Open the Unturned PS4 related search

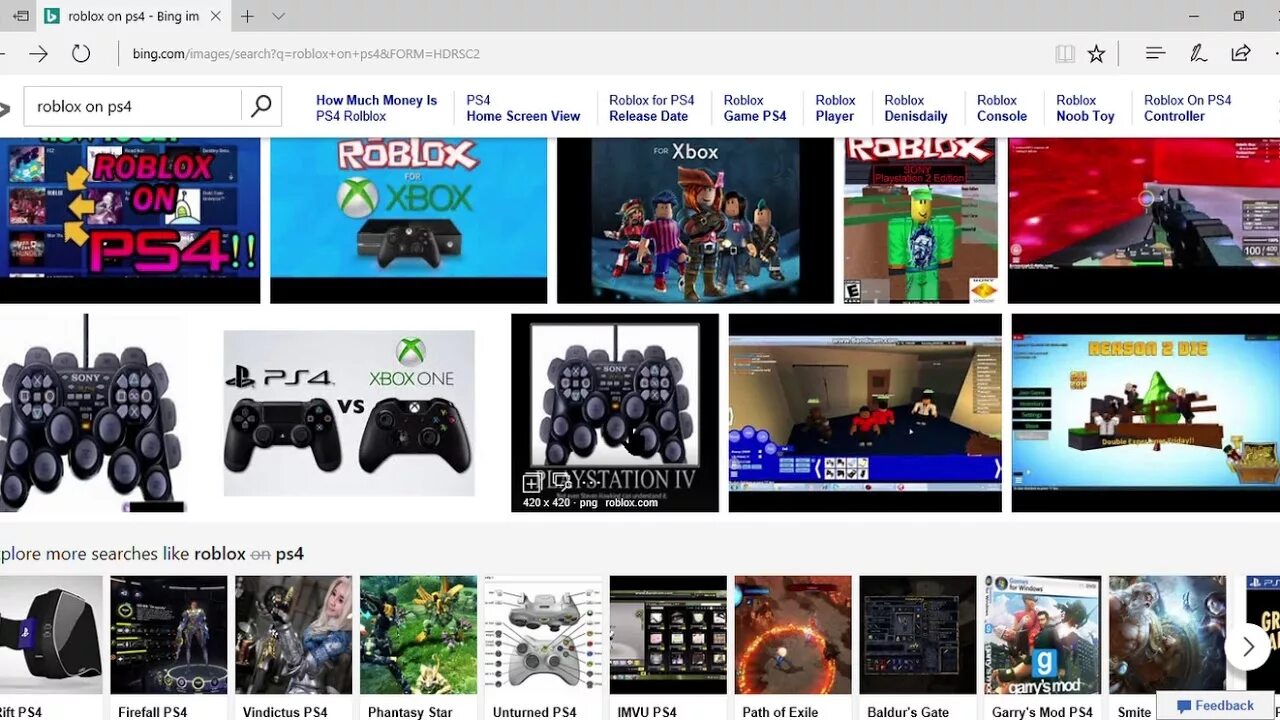543,648
